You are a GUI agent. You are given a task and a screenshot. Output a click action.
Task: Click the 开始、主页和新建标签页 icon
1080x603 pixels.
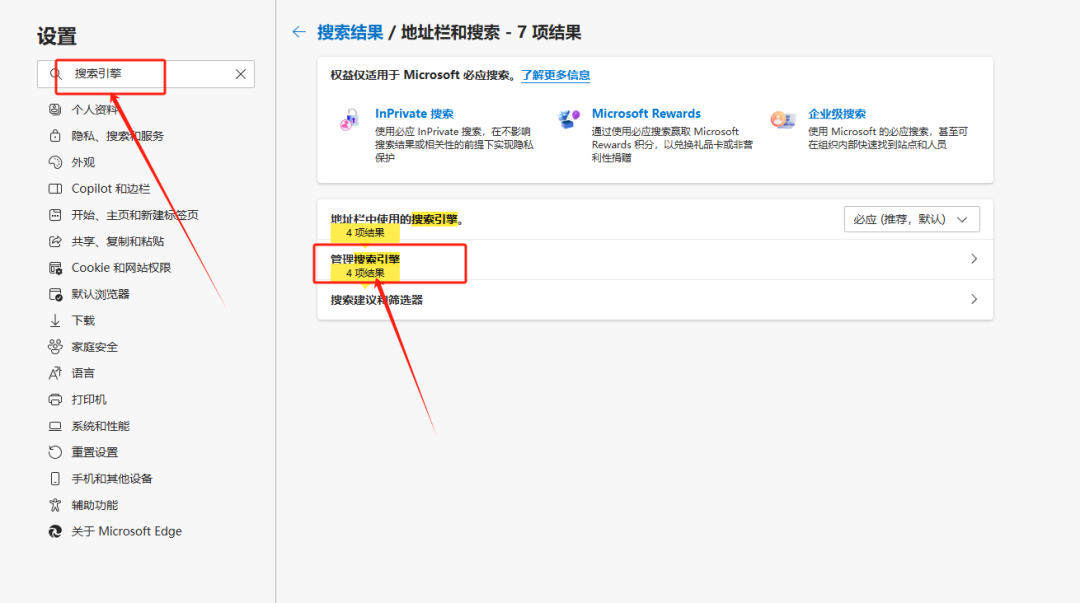(x=55, y=215)
